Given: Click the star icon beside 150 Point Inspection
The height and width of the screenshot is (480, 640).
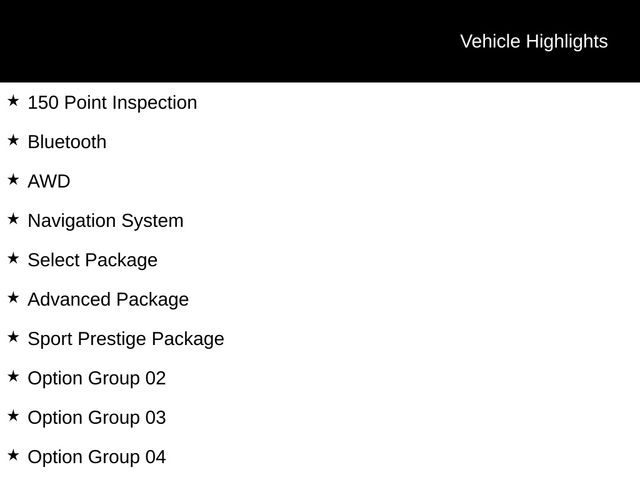Looking at the screenshot, I should [x=13, y=101].
